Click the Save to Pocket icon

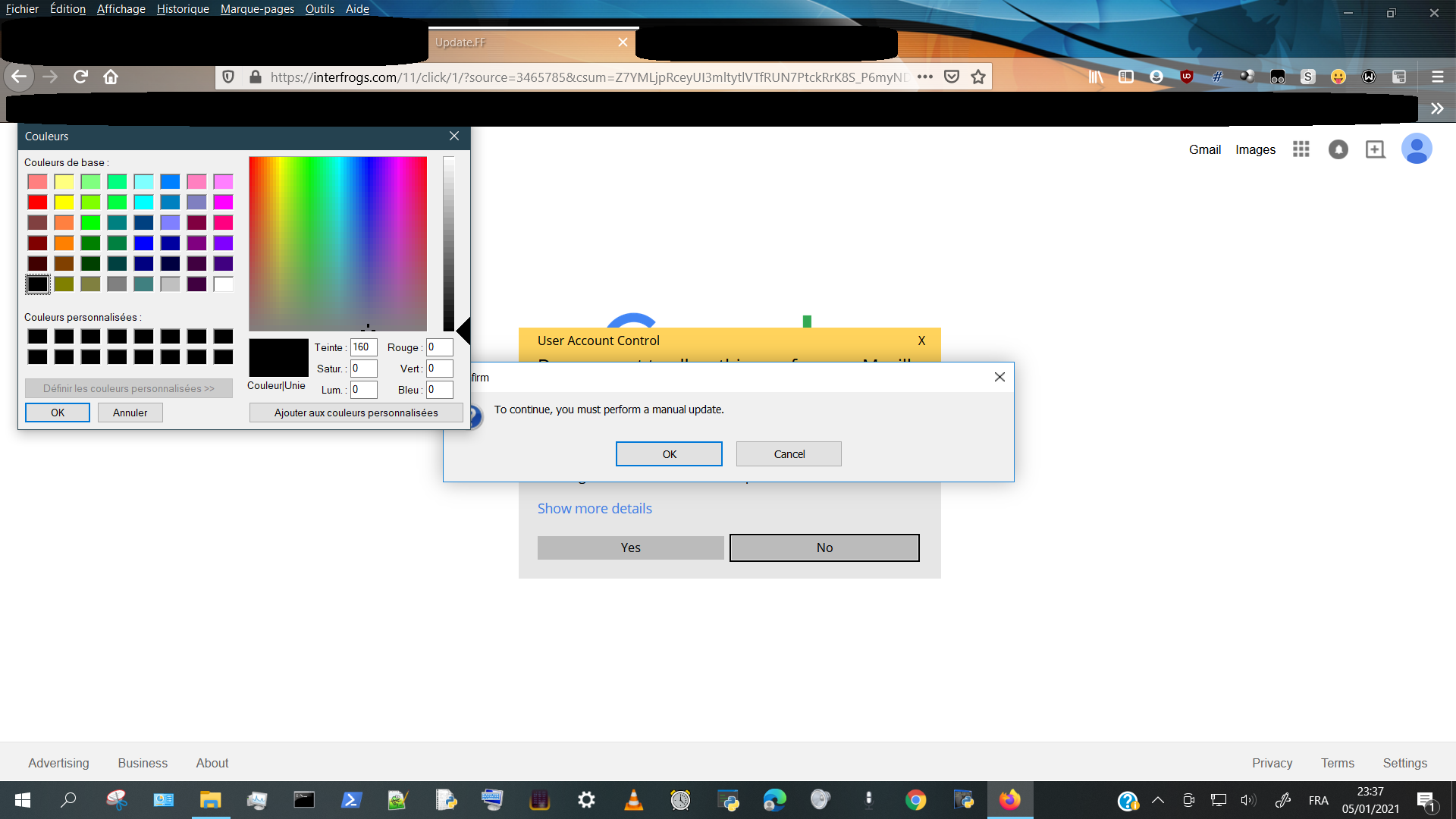[x=952, y=77]
